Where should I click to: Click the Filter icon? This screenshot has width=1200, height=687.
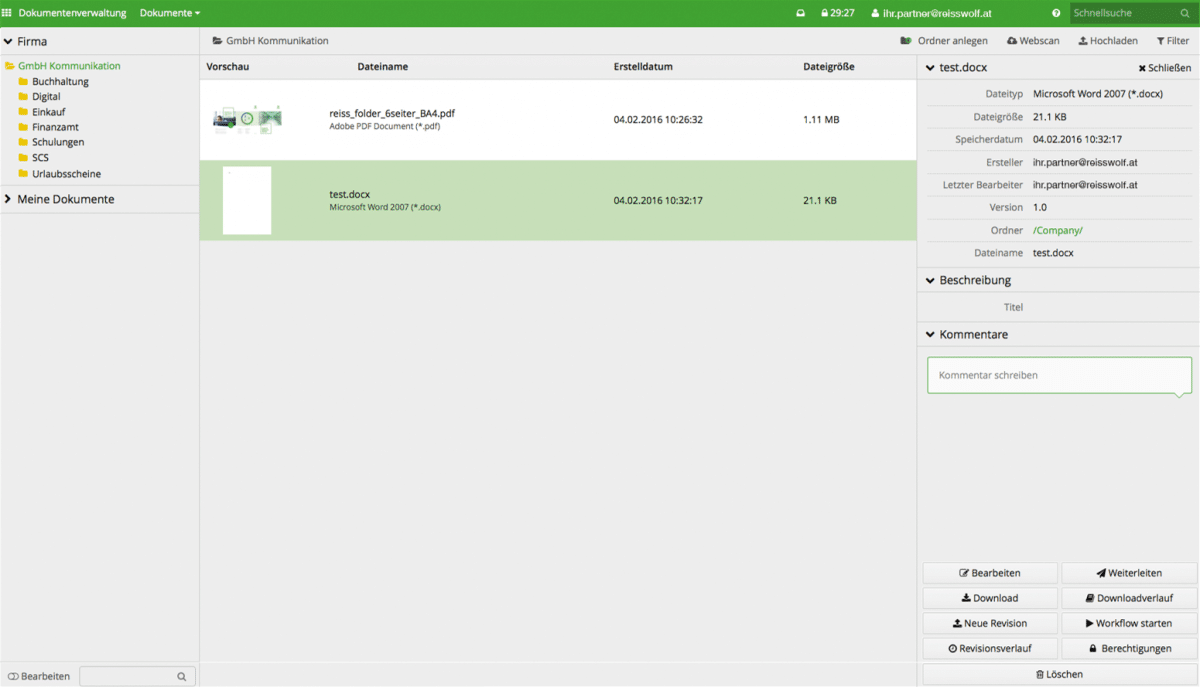(x=1160, y=41)
